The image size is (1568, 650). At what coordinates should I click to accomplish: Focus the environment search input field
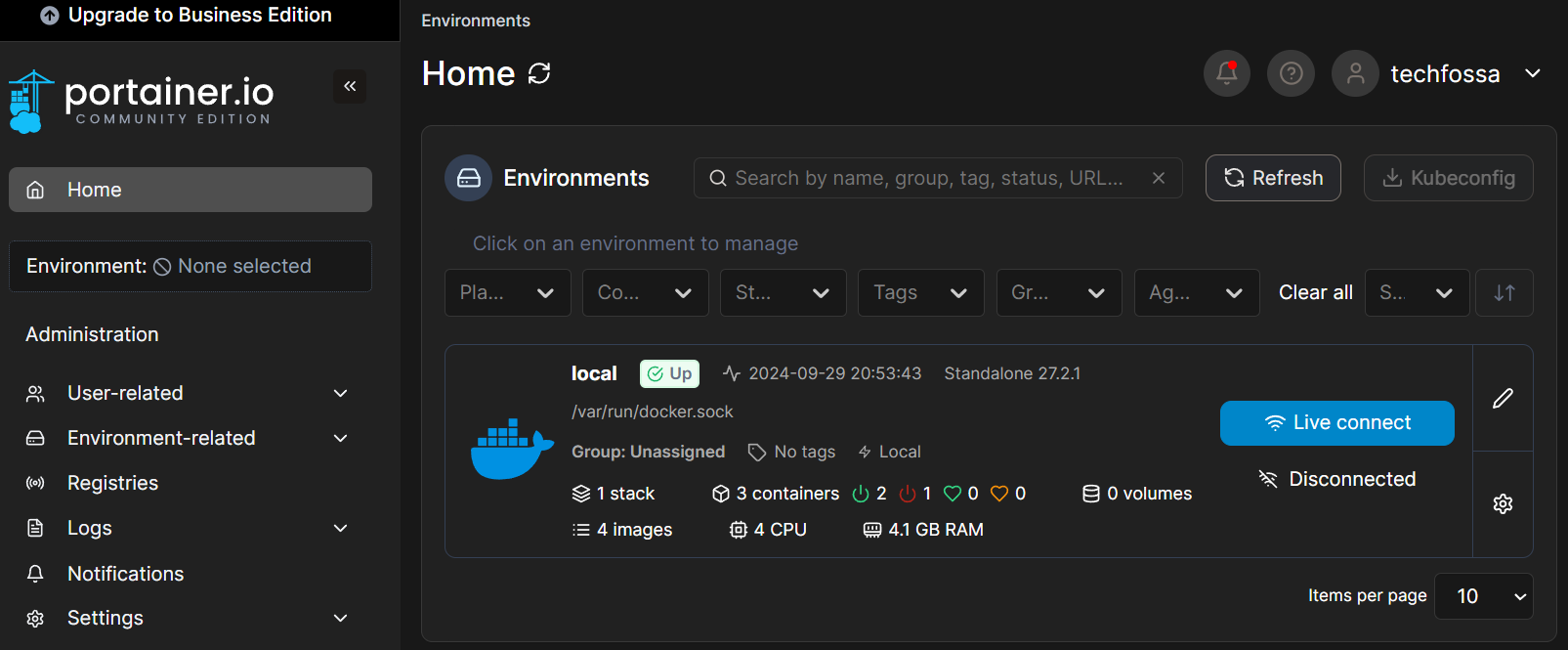928,178
